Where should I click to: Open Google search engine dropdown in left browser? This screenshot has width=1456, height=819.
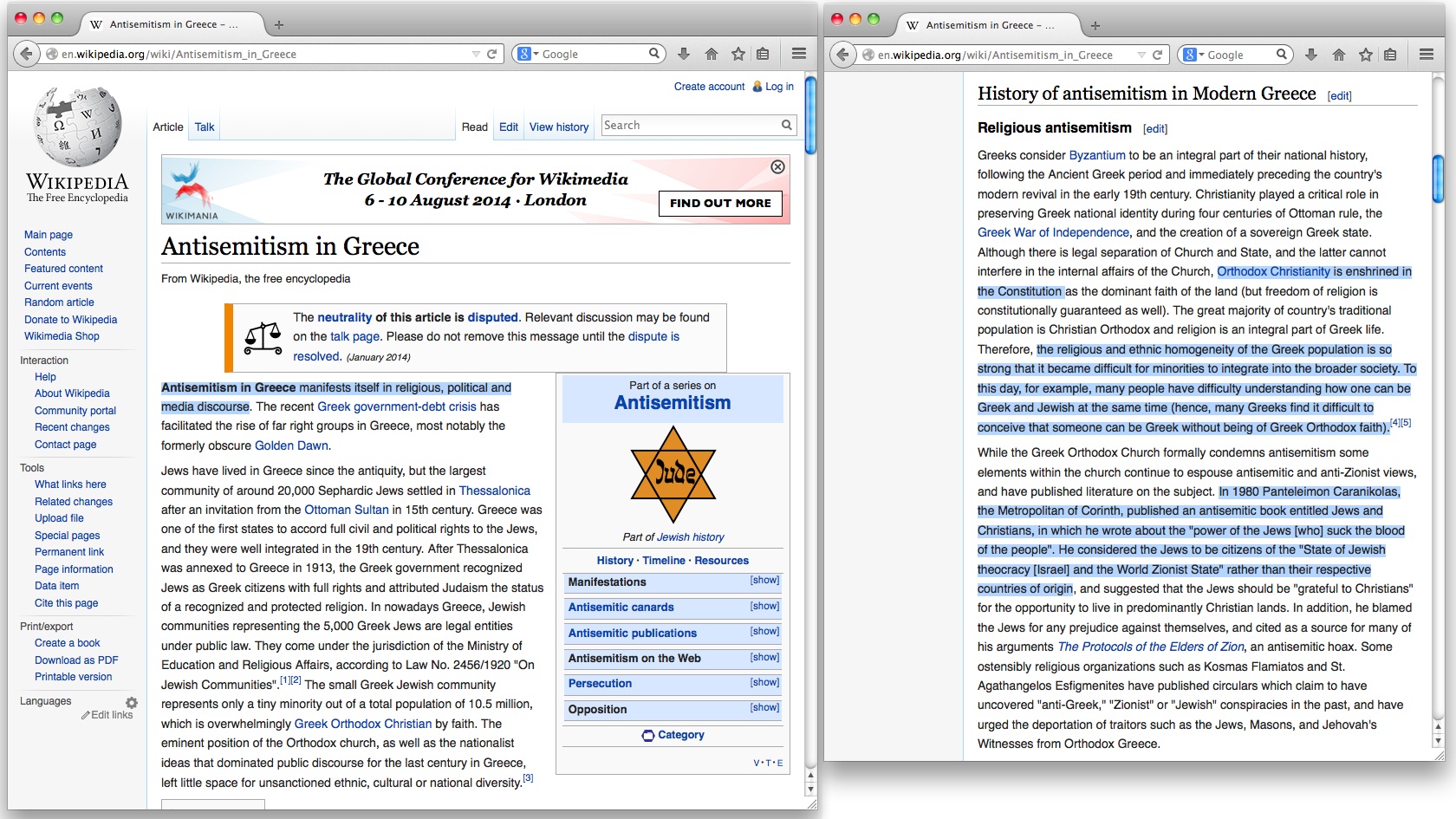click(x=527, y=54)
